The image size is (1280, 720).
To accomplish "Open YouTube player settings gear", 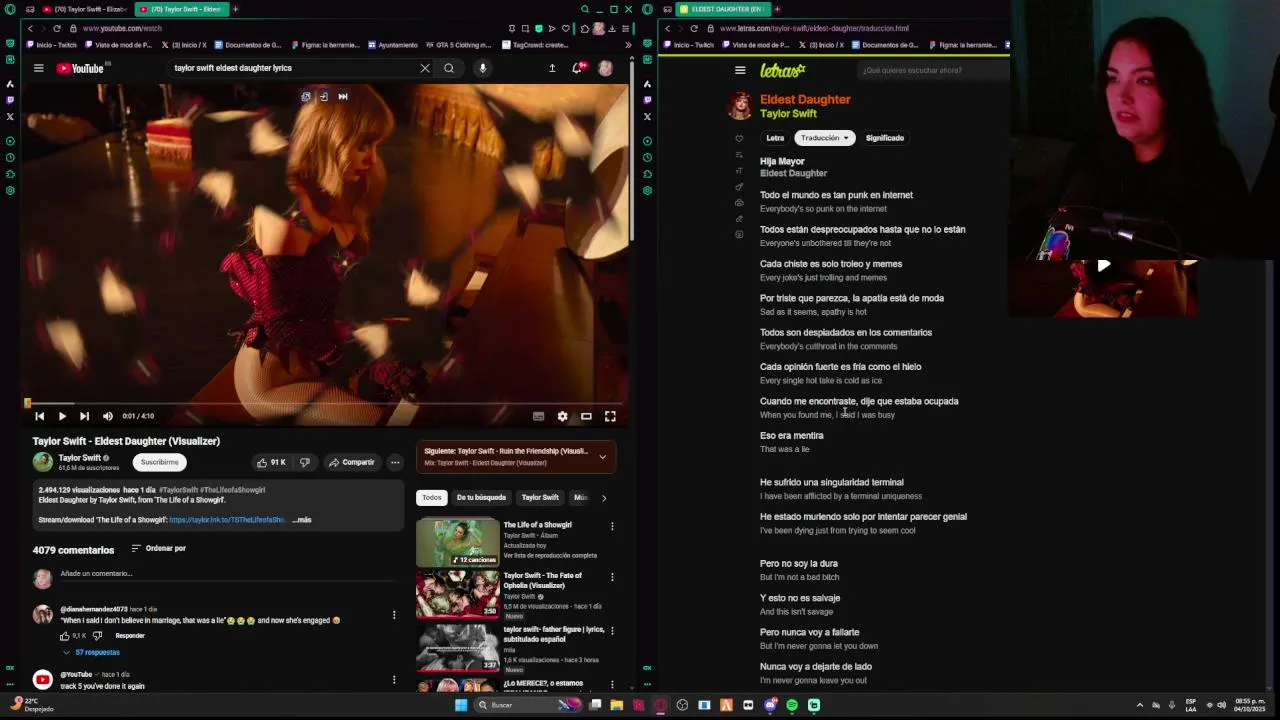I will click(562, 416).
